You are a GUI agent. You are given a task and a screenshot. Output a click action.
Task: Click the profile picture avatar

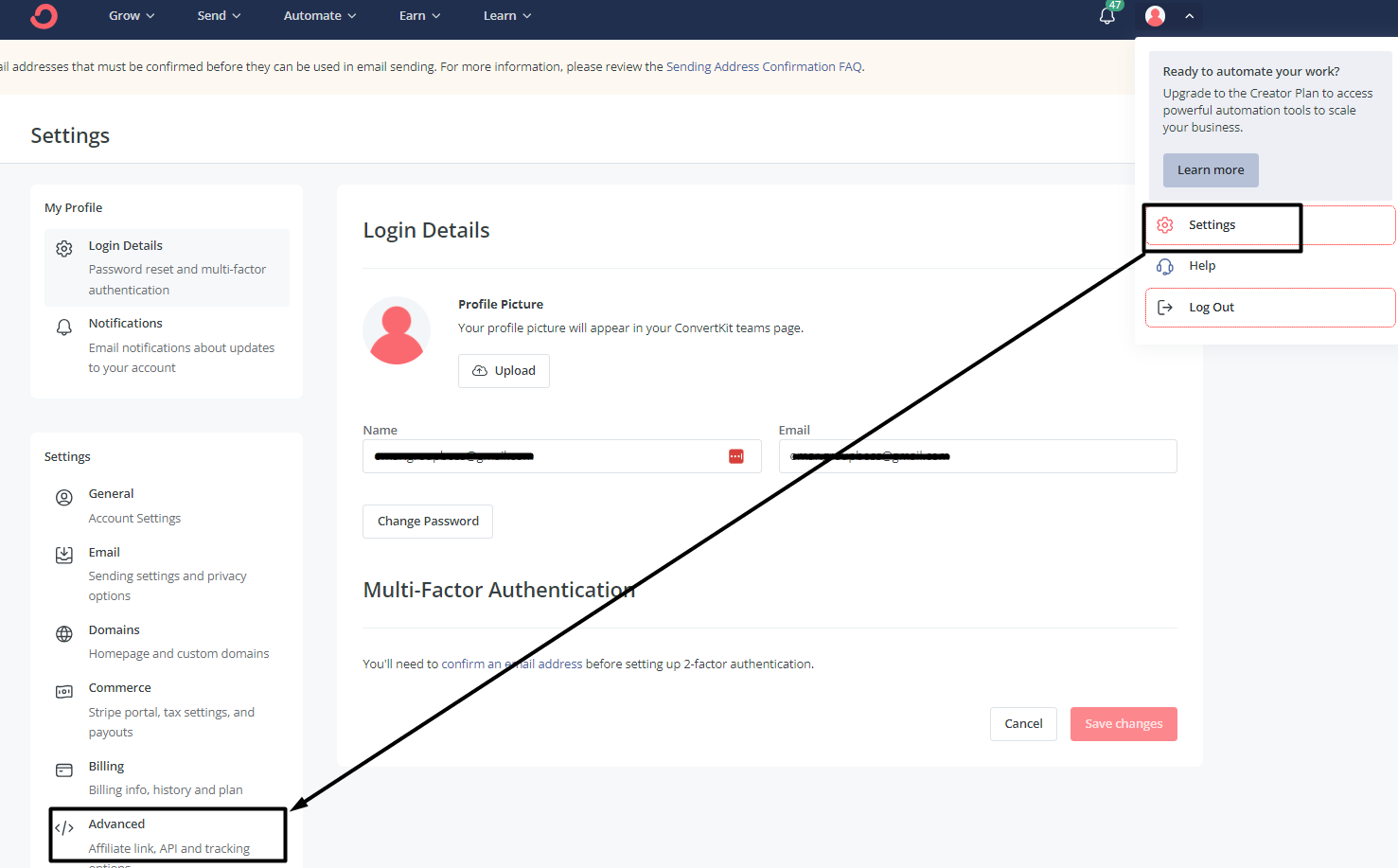click(397, 330)
